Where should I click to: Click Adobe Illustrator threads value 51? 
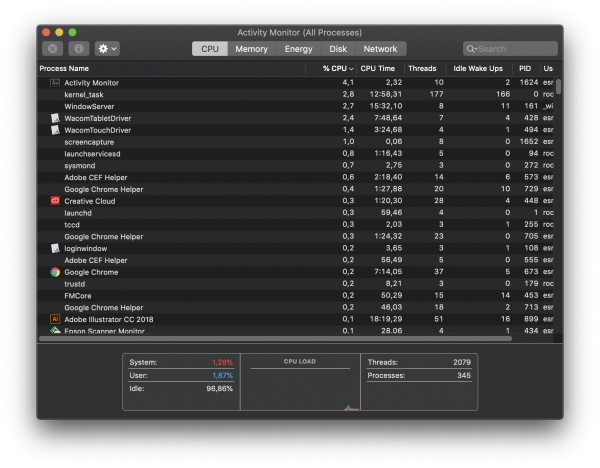(439, 319)
